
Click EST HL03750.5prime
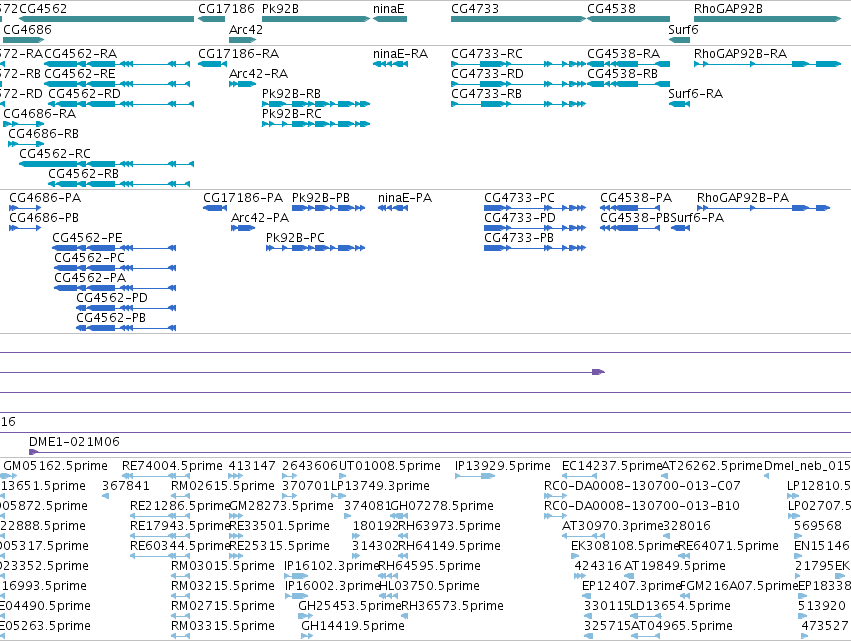(x=429, y=586)
